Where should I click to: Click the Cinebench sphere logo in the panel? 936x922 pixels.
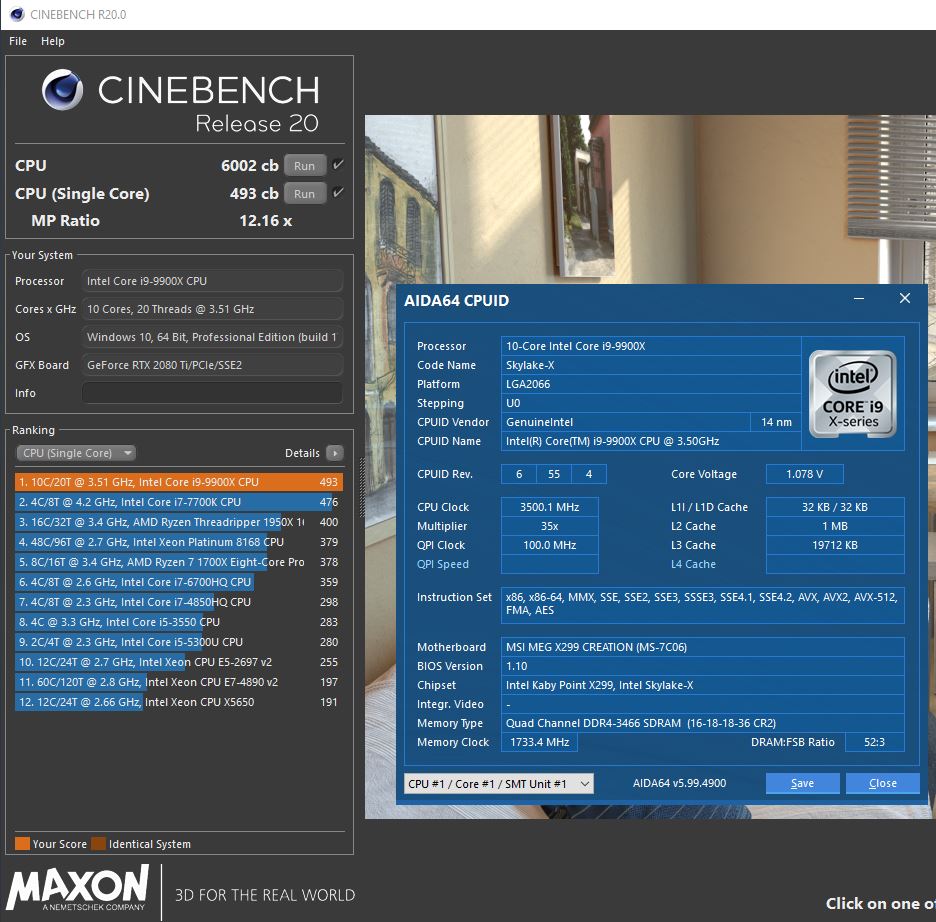[x=63, y=90]
